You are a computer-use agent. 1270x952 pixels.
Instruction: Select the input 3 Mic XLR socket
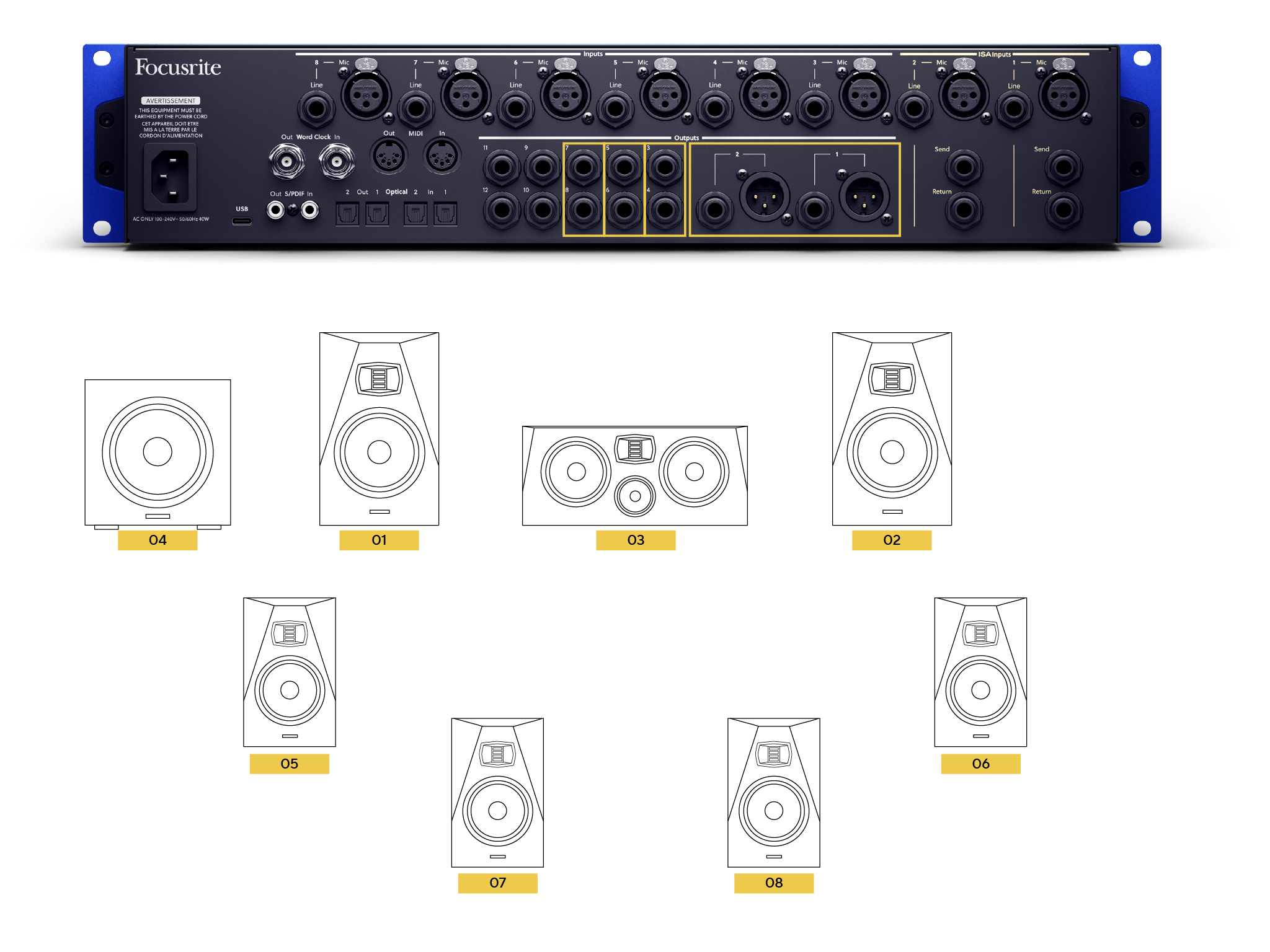pos(864,95)
